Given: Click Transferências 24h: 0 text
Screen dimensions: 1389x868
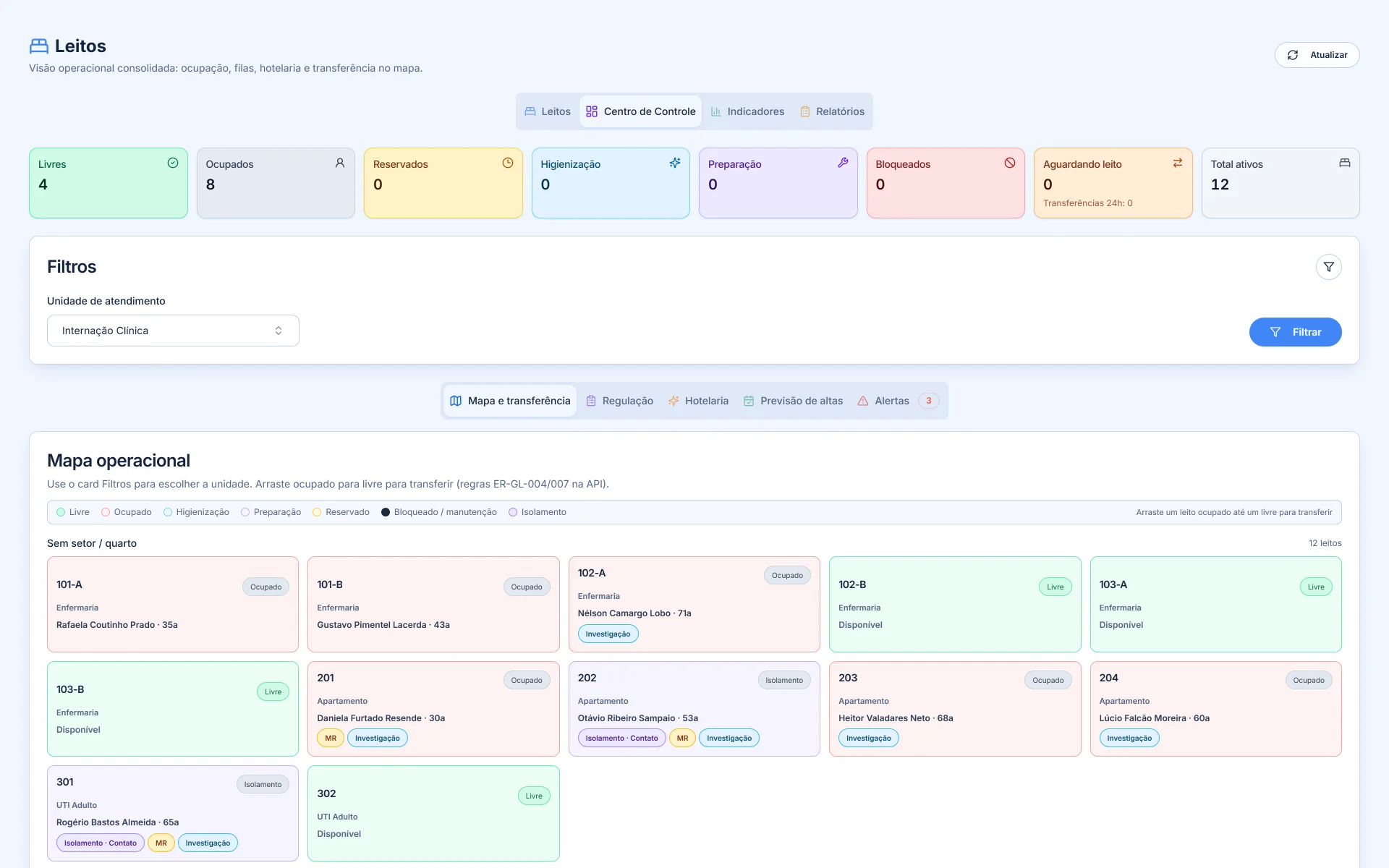Looking at the screenshot, I should (x=1088, y=203).
